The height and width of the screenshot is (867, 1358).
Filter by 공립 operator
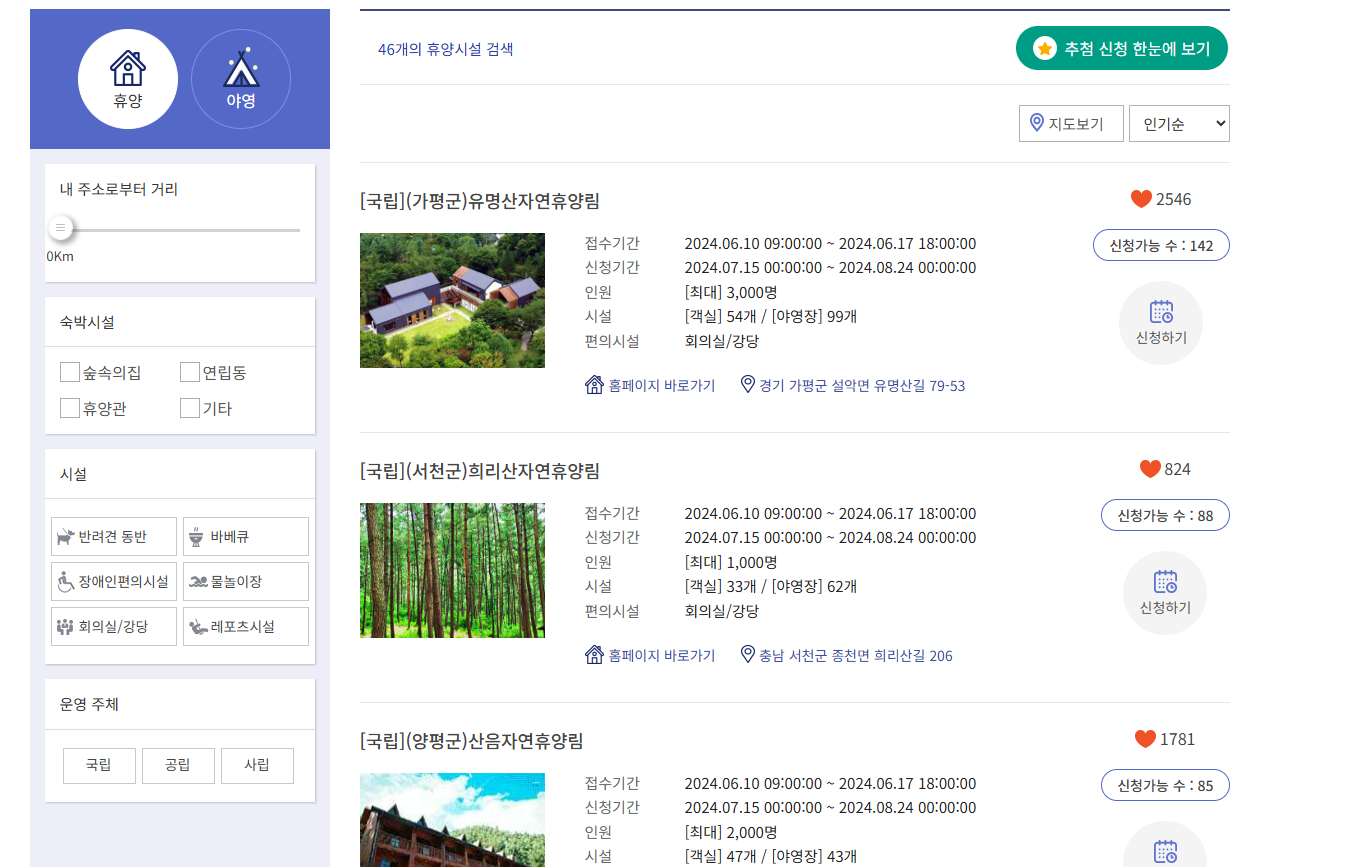(178, 765)
